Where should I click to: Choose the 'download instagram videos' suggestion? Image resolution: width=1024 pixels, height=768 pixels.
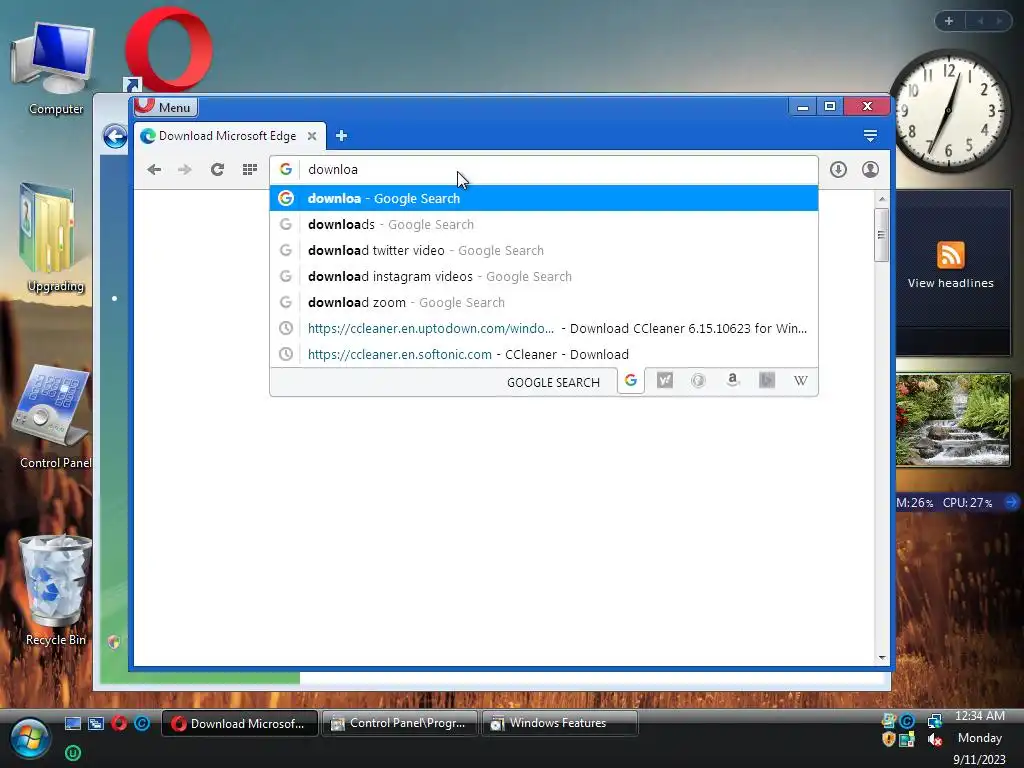click(x=543, y=276)
